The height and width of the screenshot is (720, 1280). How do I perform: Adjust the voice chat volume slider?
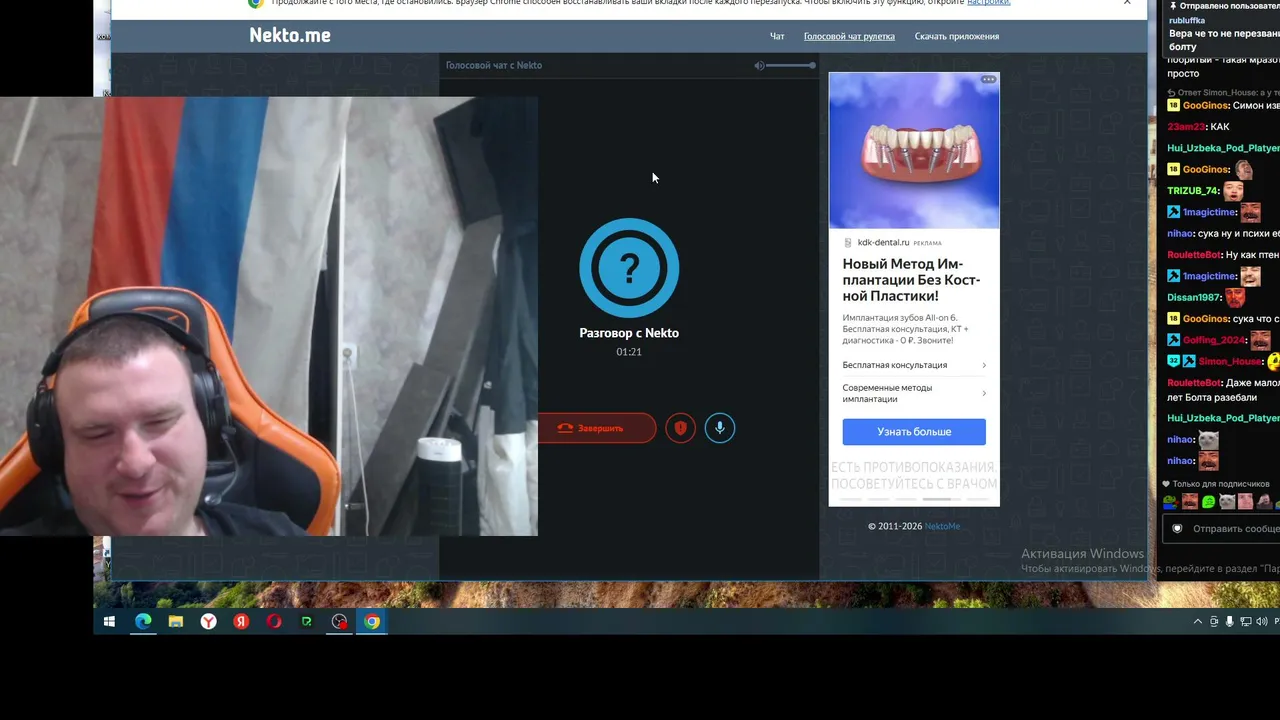click(x=792, y=65)
